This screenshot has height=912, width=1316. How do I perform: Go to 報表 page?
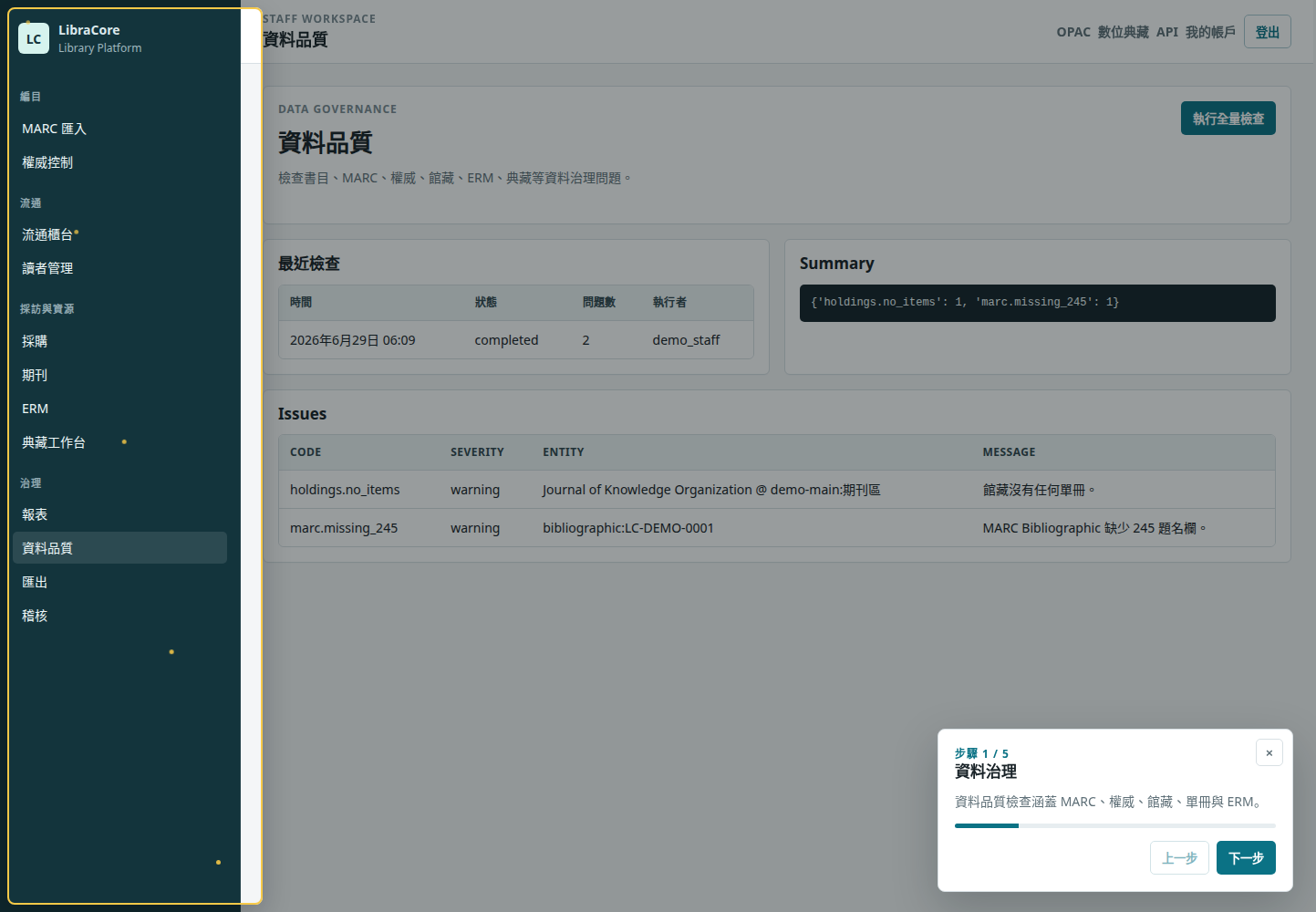click(x=119, y=514)
